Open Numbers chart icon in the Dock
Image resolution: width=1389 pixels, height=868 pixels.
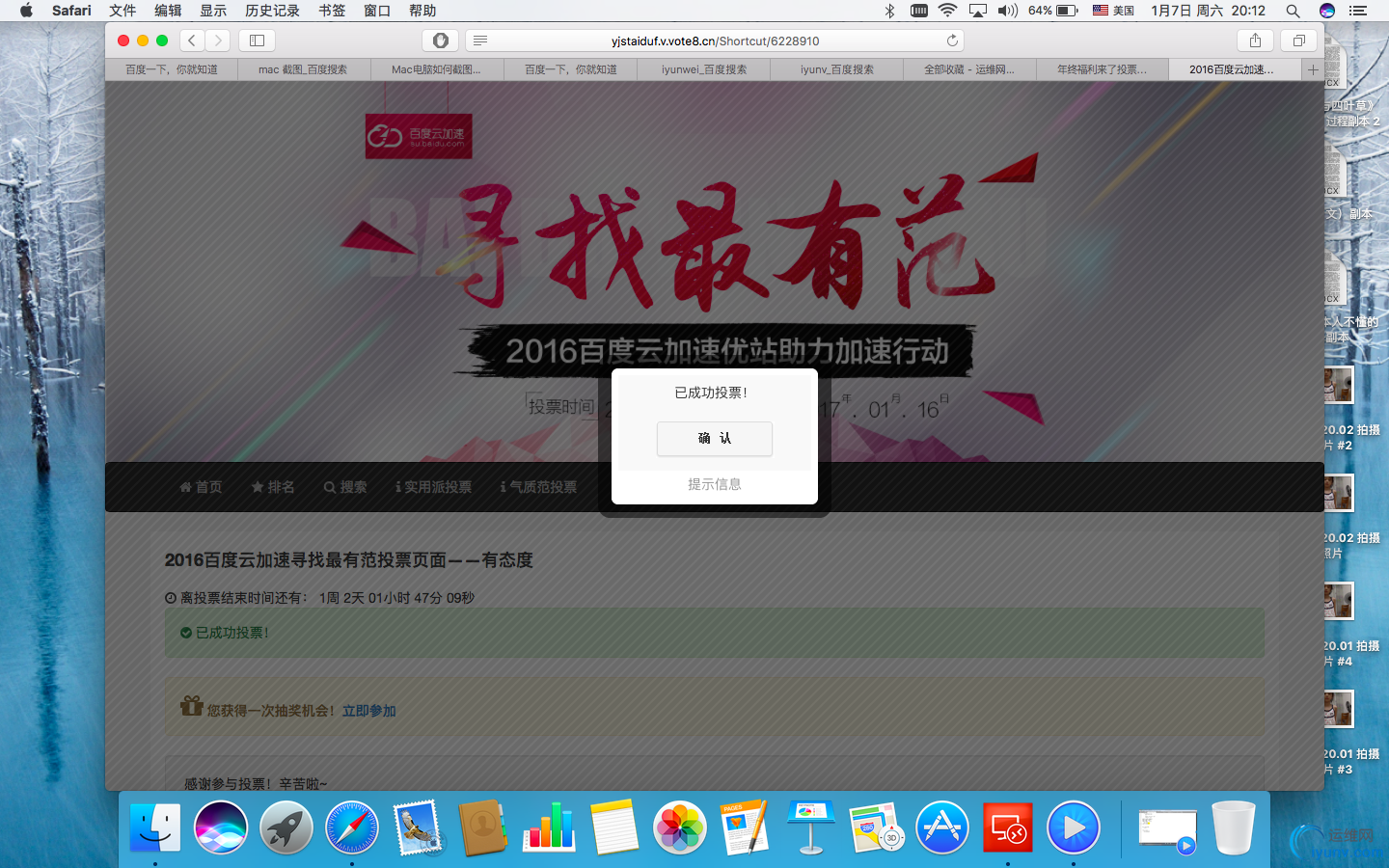pos(549,827)
